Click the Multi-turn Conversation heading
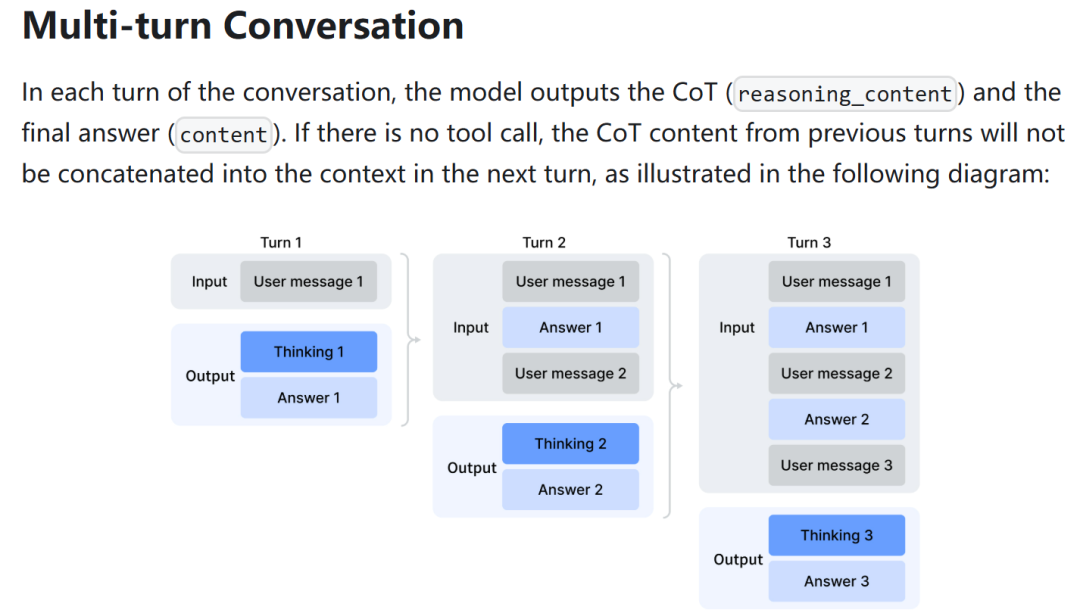 (242, 26)
